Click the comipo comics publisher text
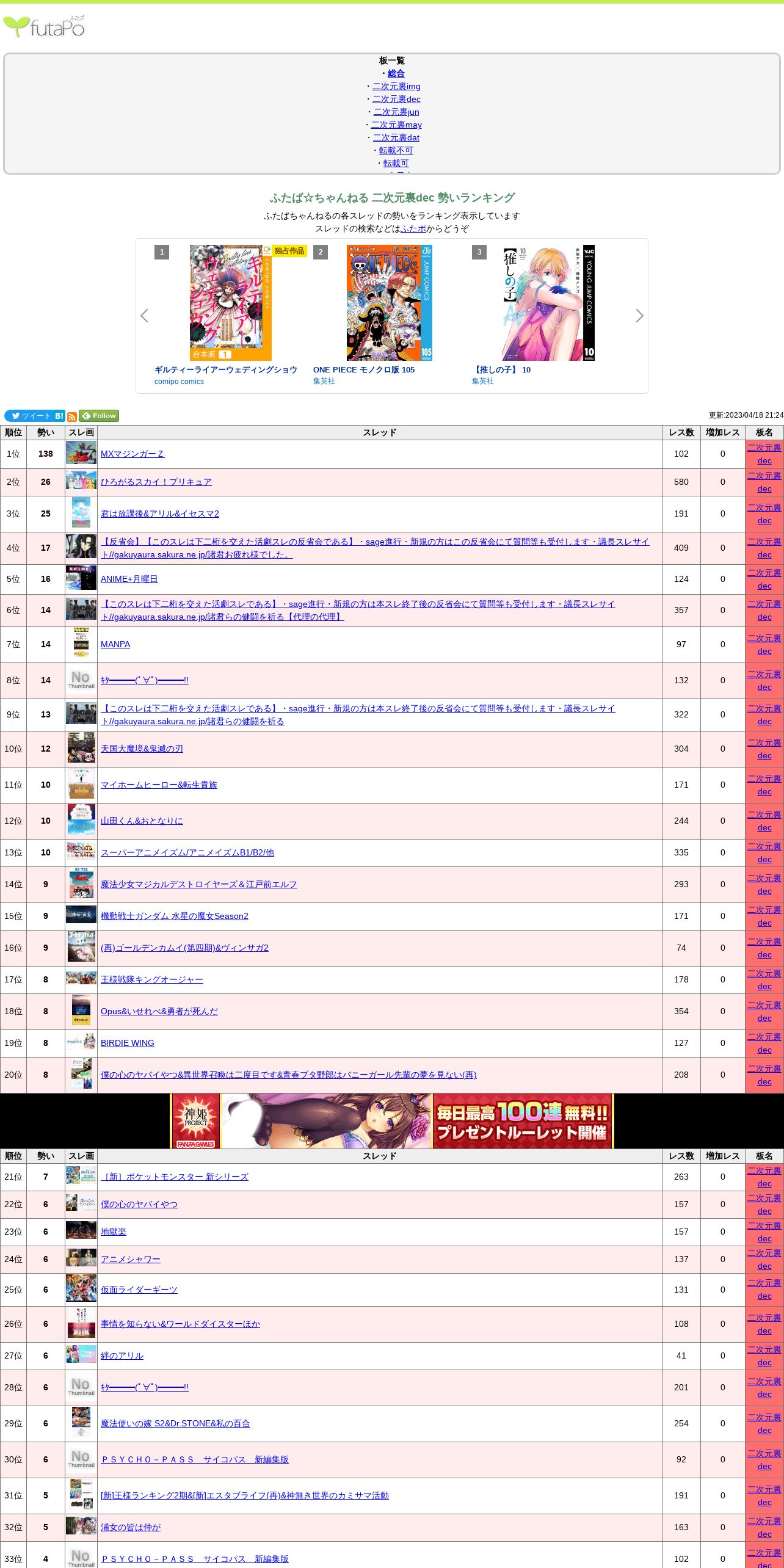 179,382
